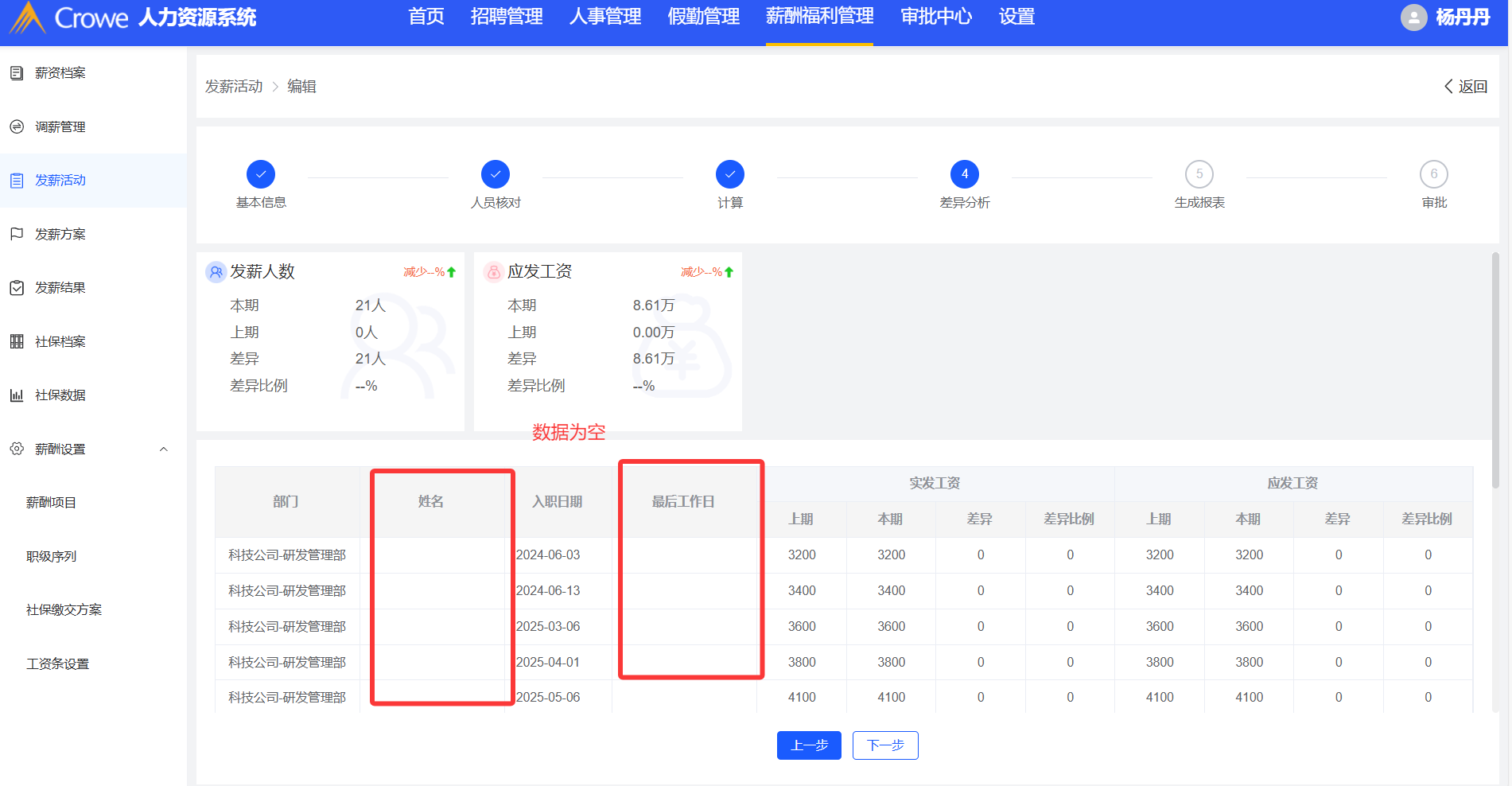Click the green up arrow in 发薪人数 card
The height and width of the screenshot is (786, 1512).
pos(452,272)
